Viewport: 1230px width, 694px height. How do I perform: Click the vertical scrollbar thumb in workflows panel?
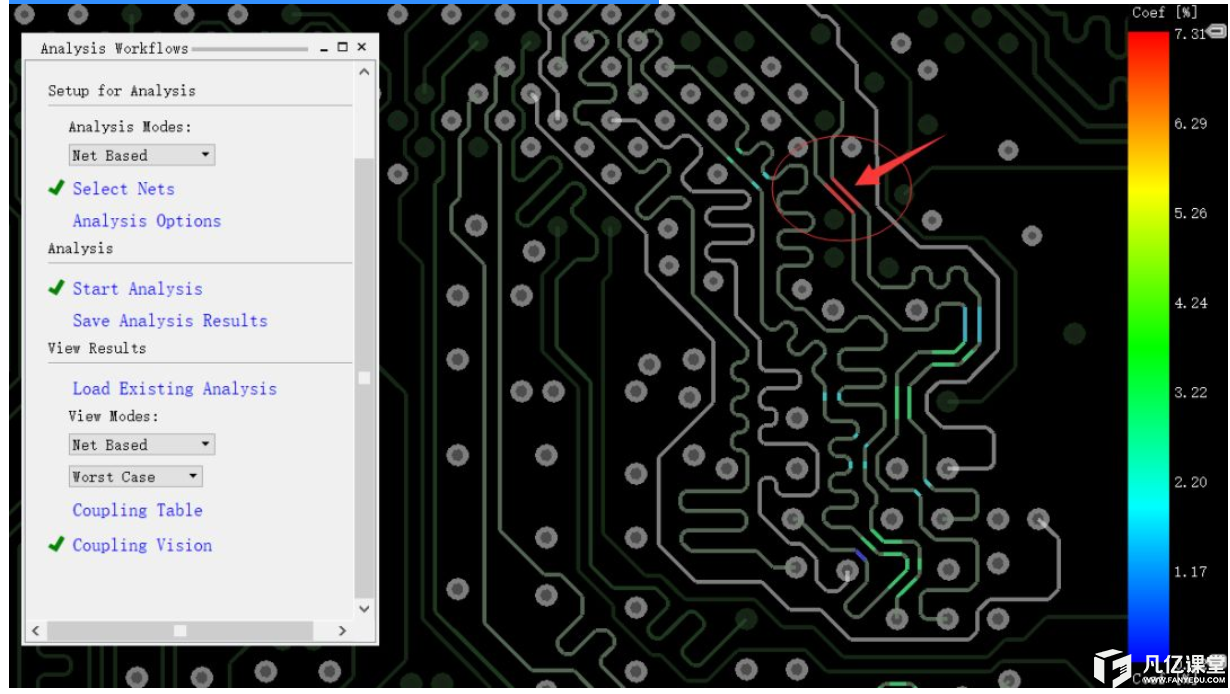click(364, 378)
